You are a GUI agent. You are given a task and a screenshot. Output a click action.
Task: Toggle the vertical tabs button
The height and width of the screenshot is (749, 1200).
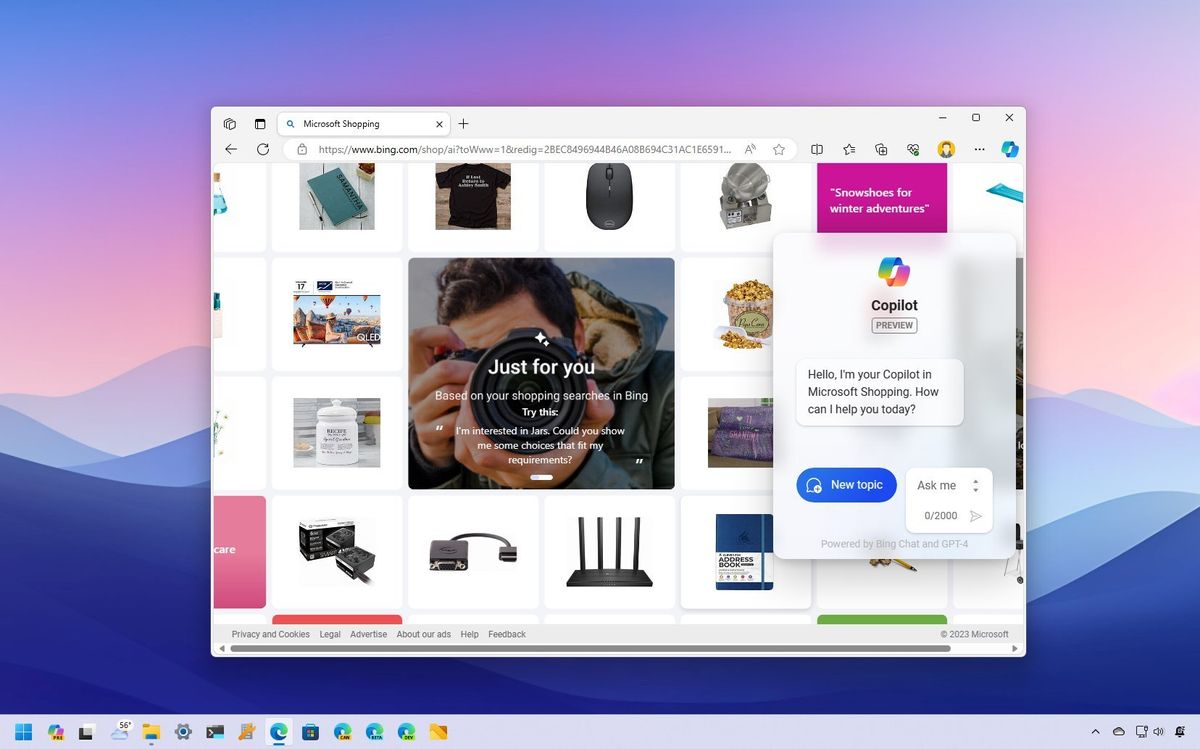click(260, 124)
